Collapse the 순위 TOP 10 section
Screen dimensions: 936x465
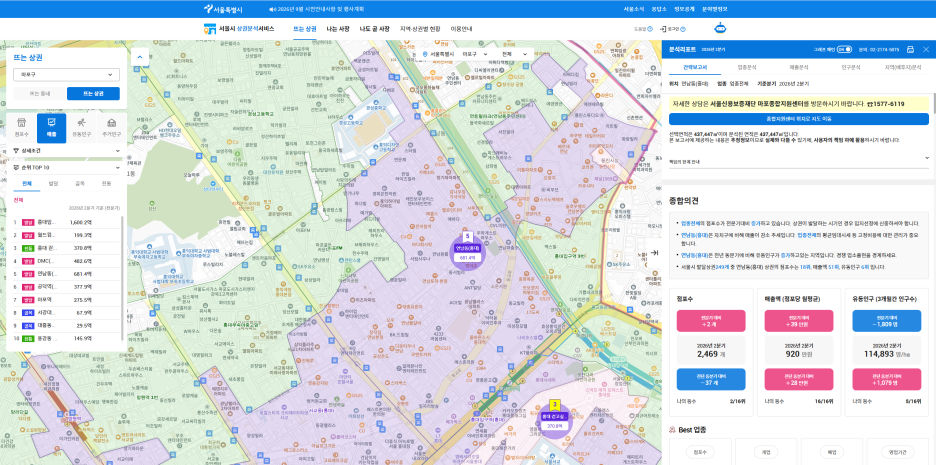coord(66,168)
